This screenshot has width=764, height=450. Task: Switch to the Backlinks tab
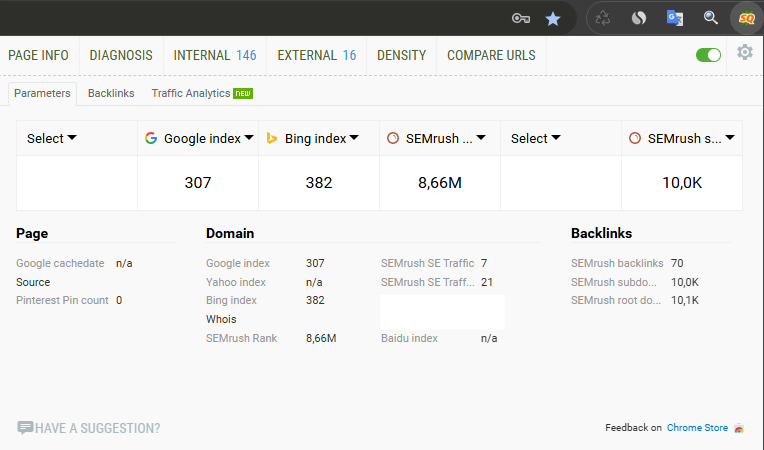pos(111,93)
